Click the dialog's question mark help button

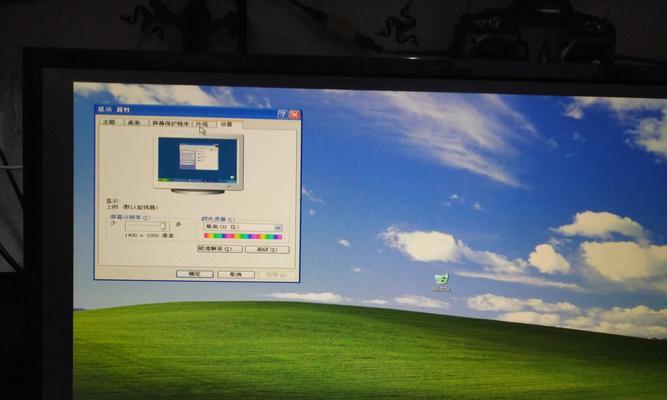click(x=282, y=114)
